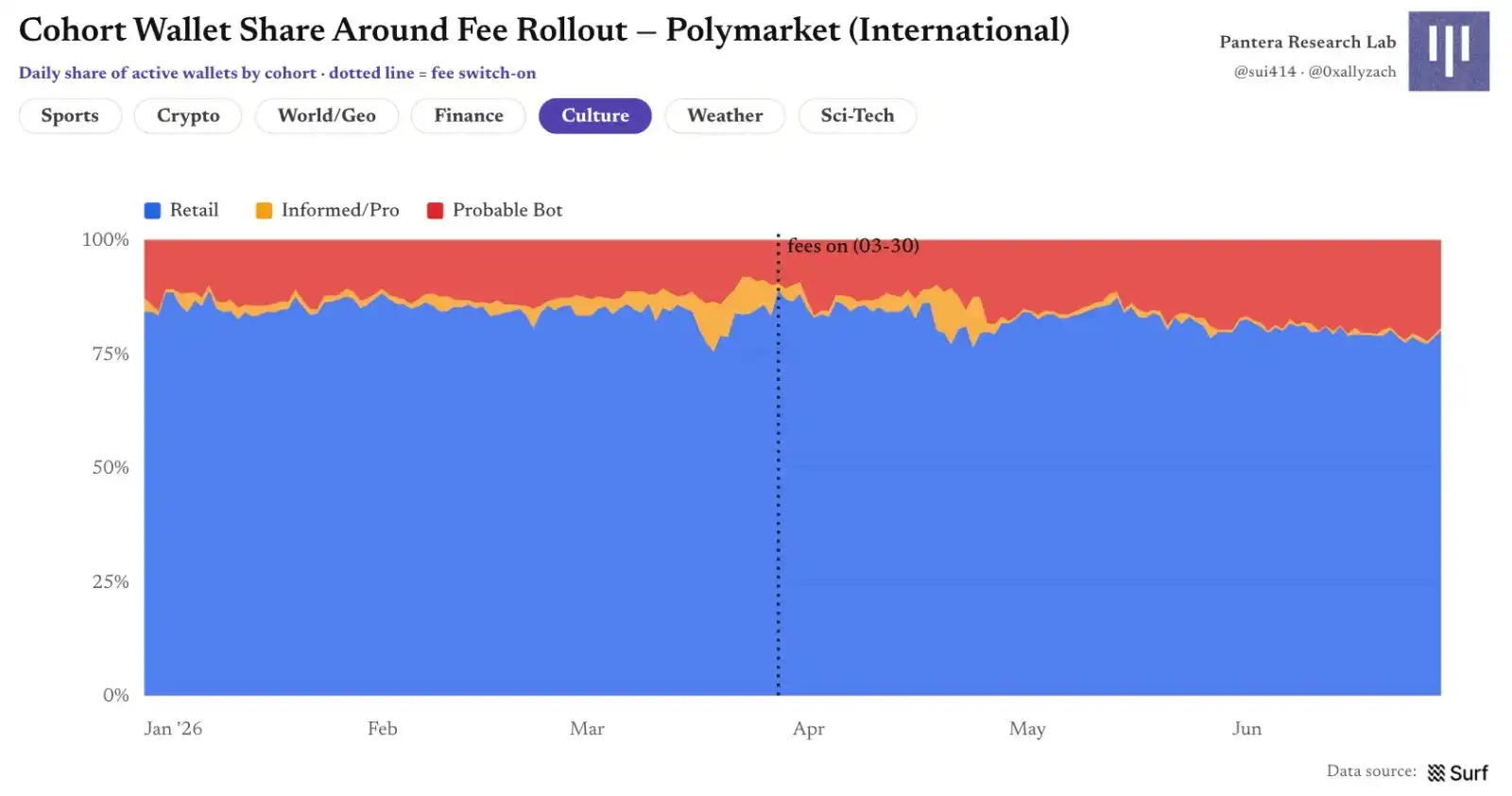1512x796 pixels.
Task: Click the Pantera Research Lab text
Action: click(x=1308, y=42)
